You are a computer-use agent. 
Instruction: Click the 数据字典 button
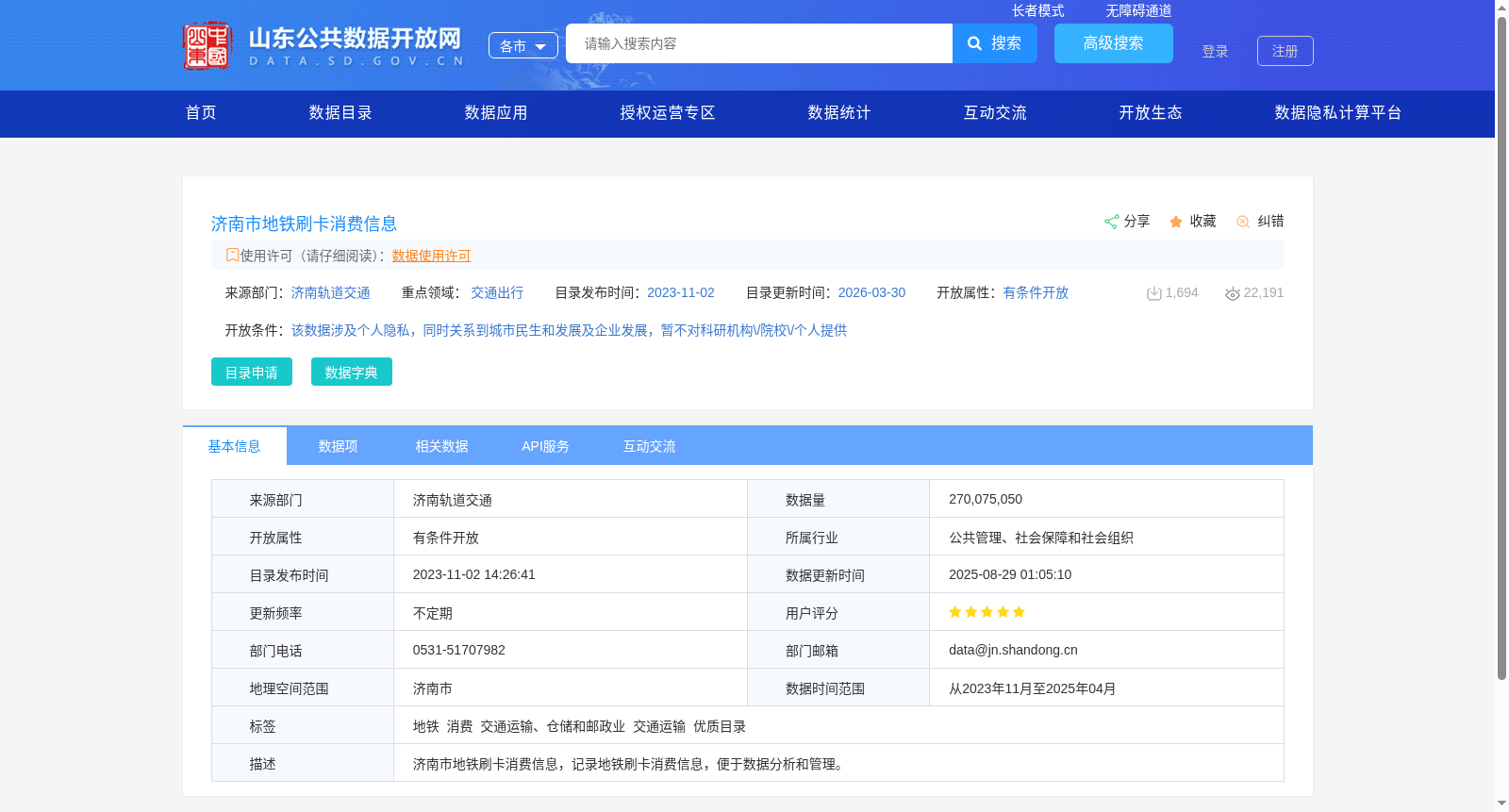coord(352,372)
